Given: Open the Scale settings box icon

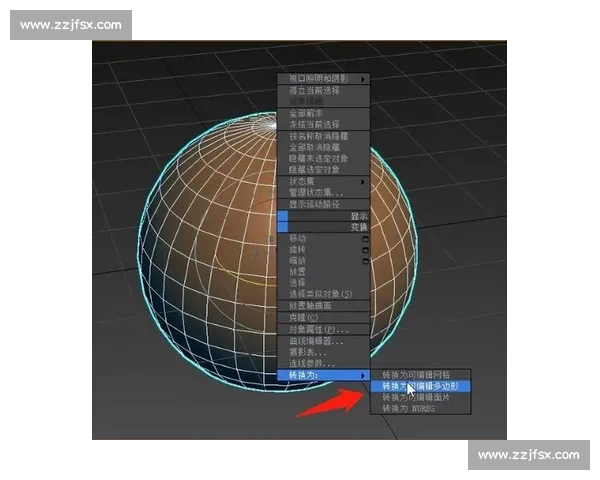Looking at the screenshot, I should point(365,260).
